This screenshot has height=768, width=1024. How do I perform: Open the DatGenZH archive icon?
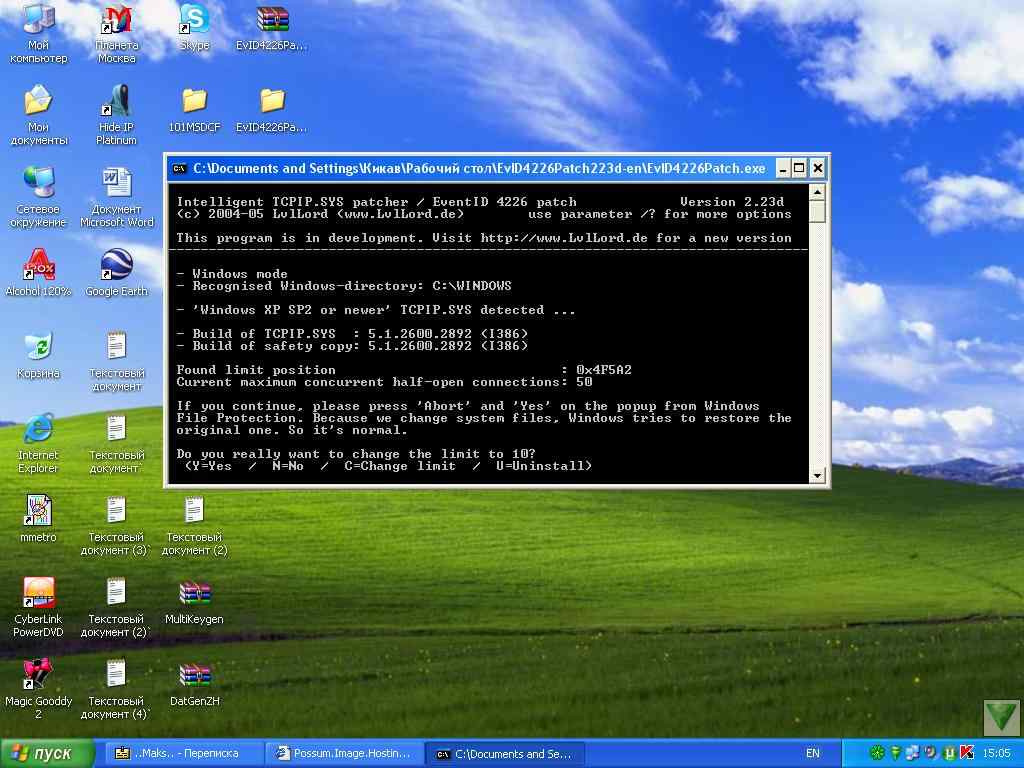coord(194,684)
